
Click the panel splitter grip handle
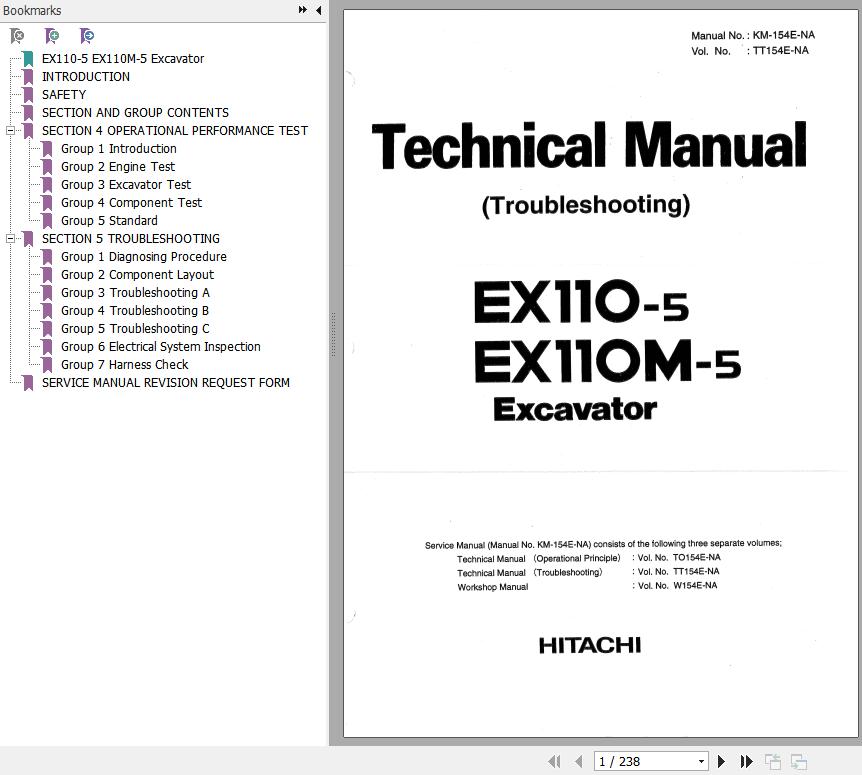[x=333, y=334]
